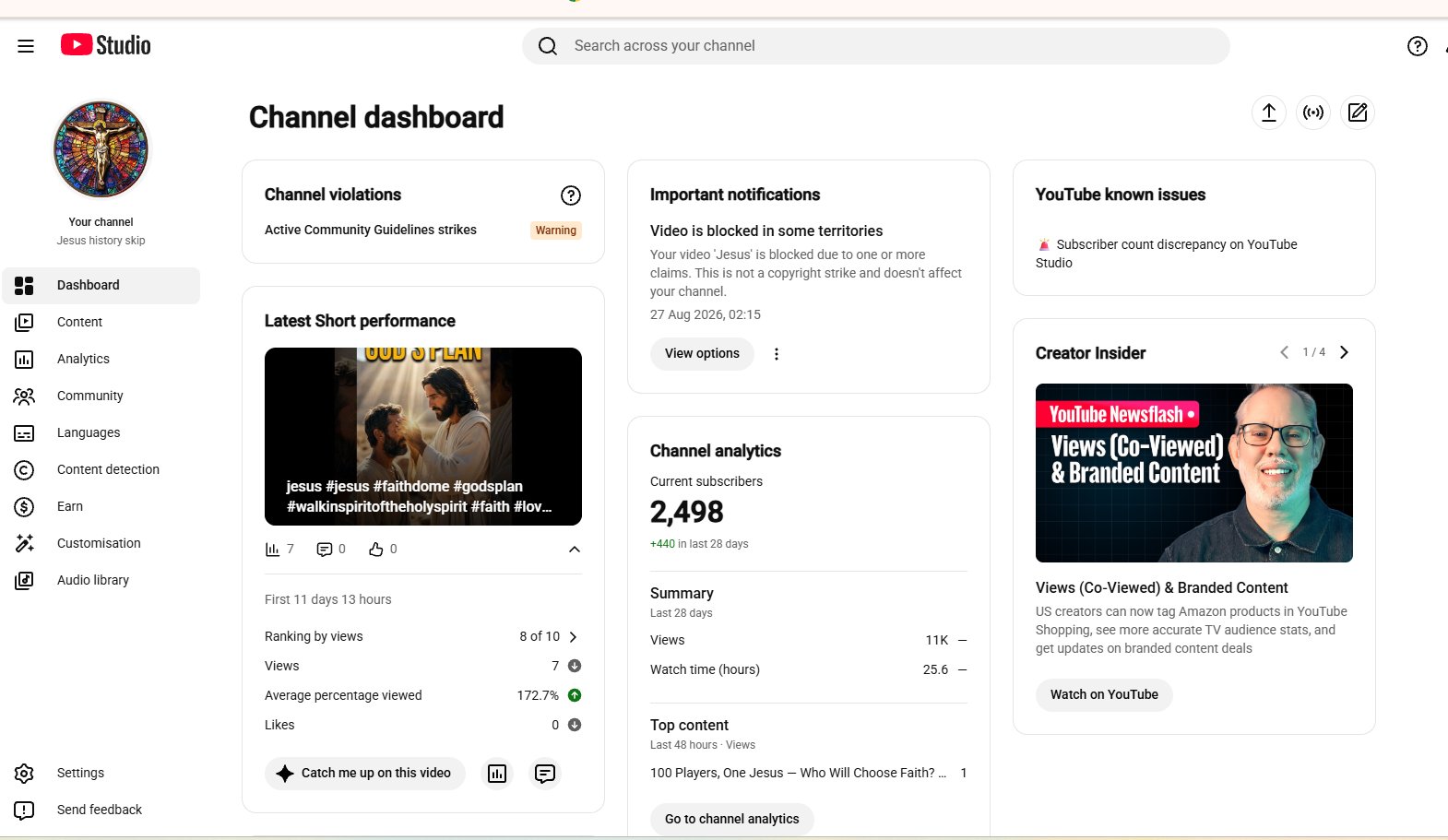Click the Short's comments count icon
Image resolution: width=1448 pixels, height=840 pixels.
(x=324, y=550)
